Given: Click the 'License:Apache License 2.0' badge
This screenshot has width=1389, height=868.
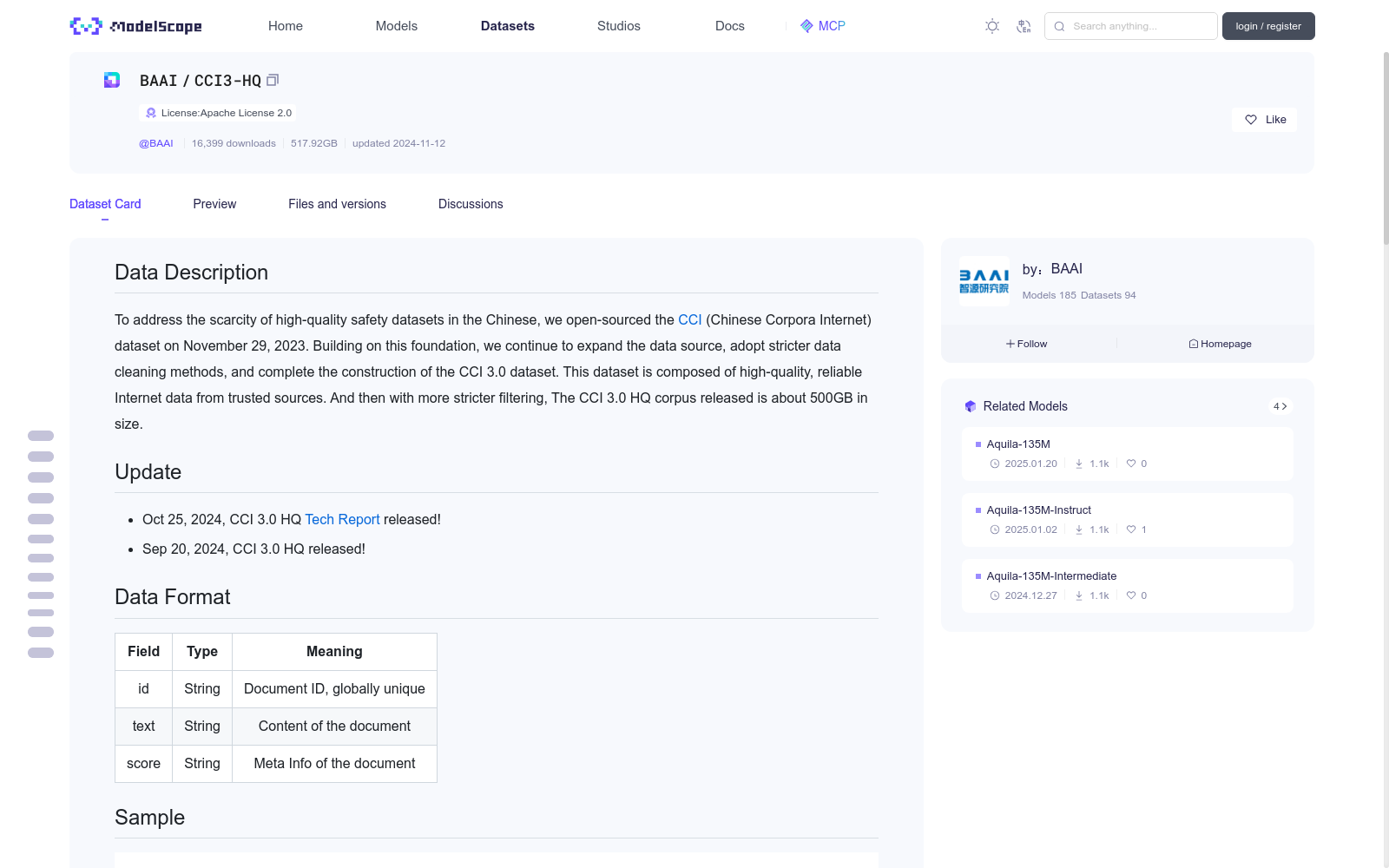Looking at the screenshot, I should tap(218, 113).
